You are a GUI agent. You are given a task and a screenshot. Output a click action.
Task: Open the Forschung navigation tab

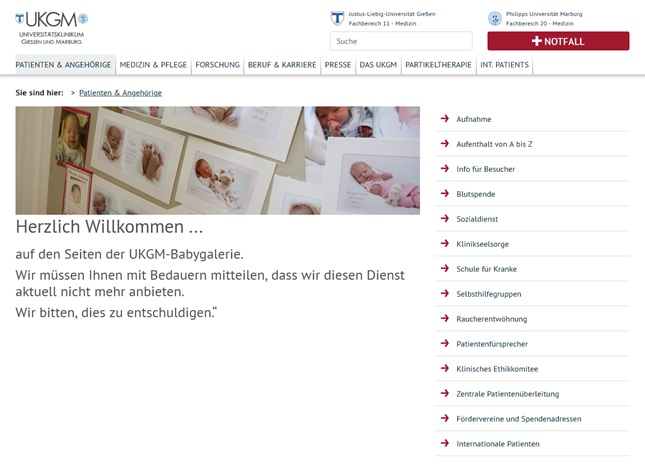point(217,65)
